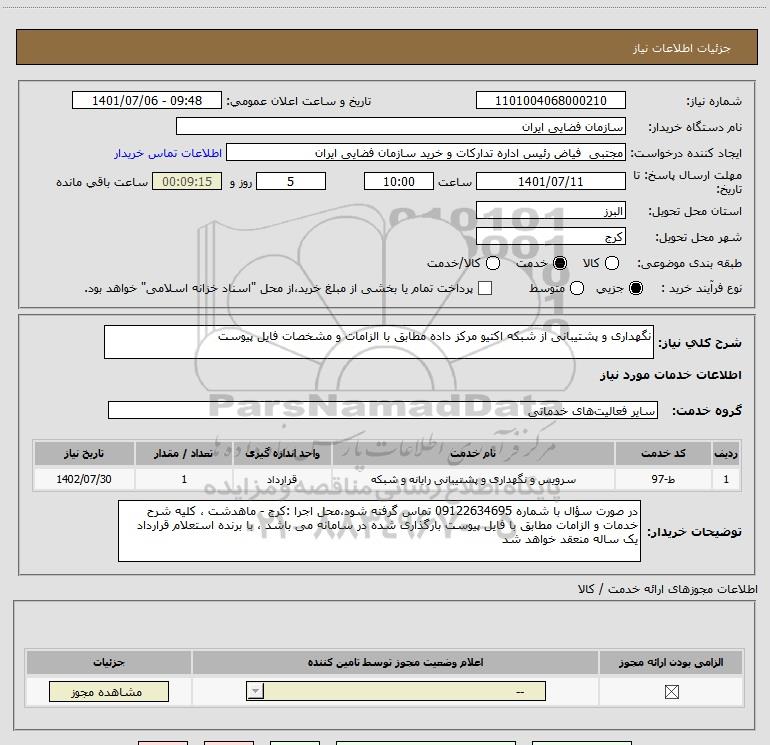The width and height of the screenshot is (770, 745).
Task: Click the deadline date 1401/07/11 field
Action: [550, 181]
